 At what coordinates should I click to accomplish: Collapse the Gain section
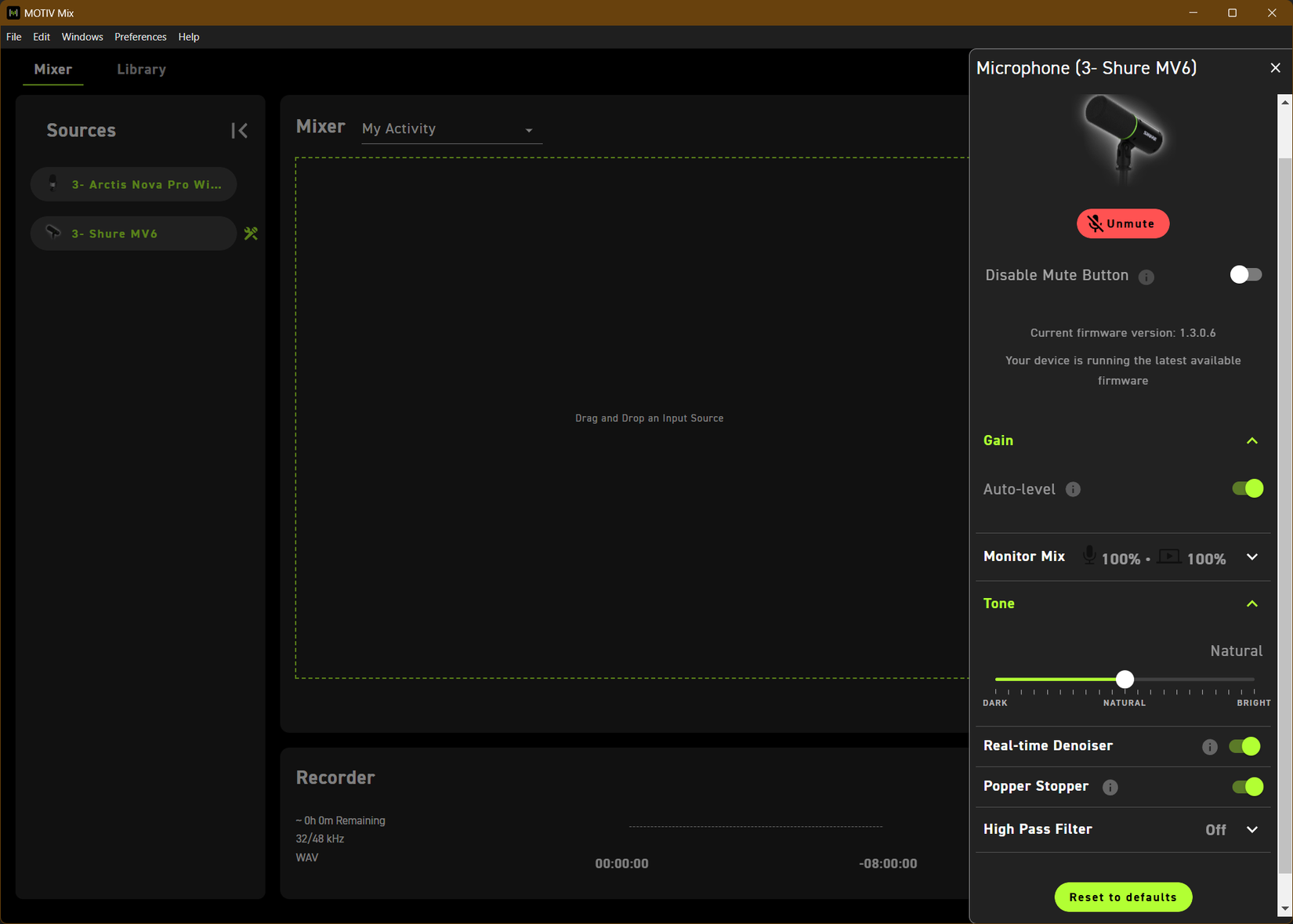coord(1251,441)
